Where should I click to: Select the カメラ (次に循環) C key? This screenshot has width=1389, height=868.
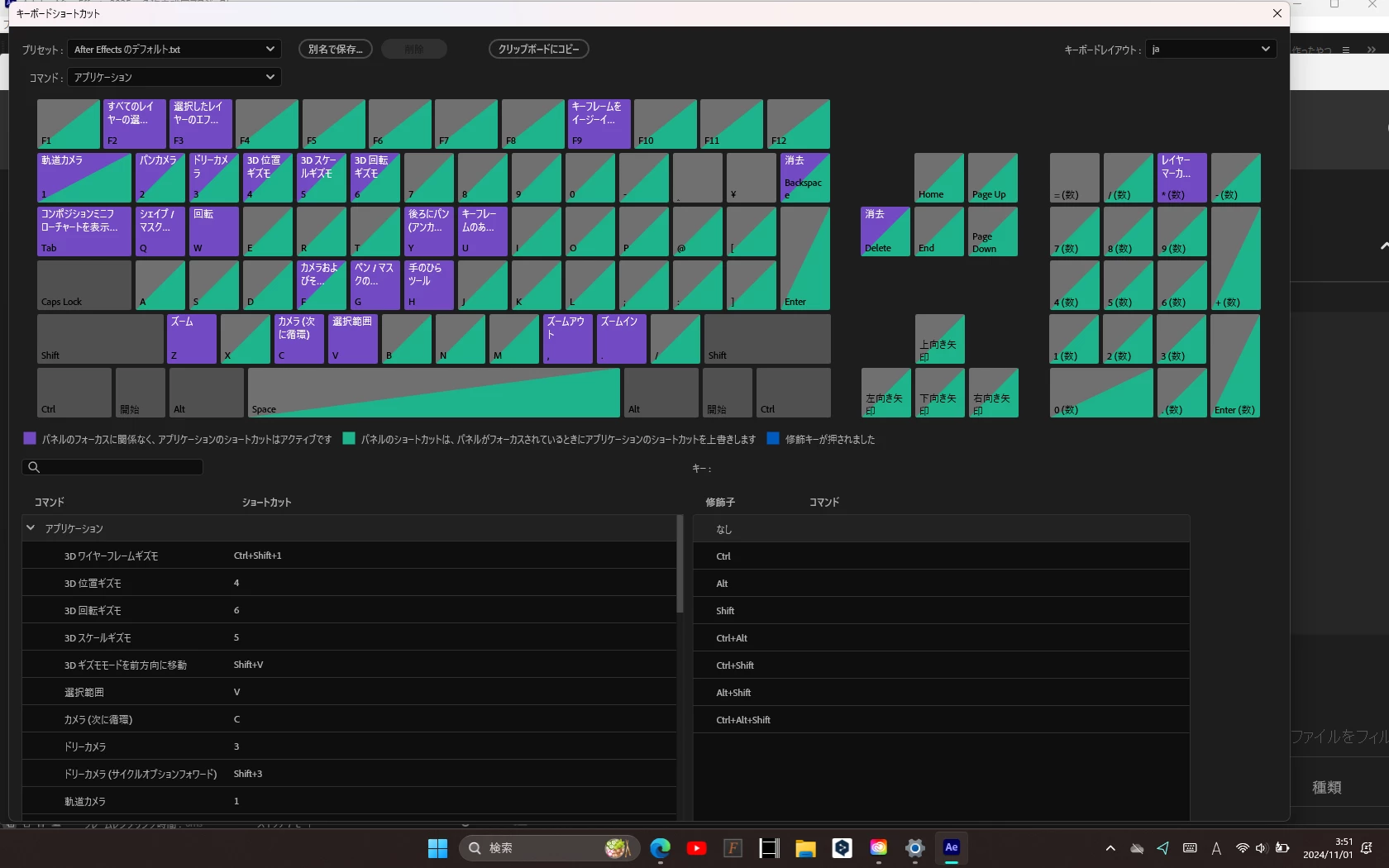tap(299, 339)
